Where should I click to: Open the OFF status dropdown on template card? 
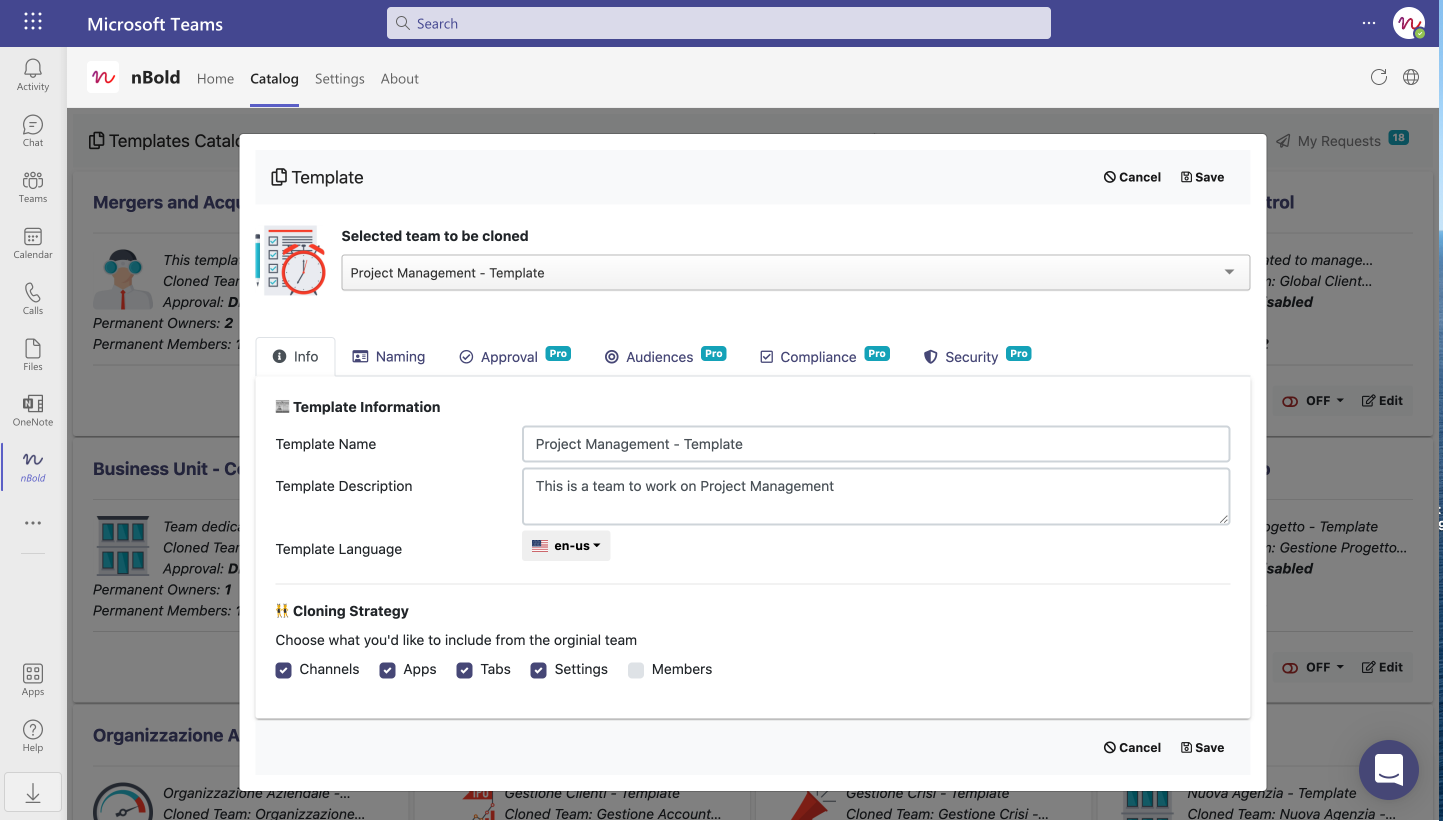1312,401
